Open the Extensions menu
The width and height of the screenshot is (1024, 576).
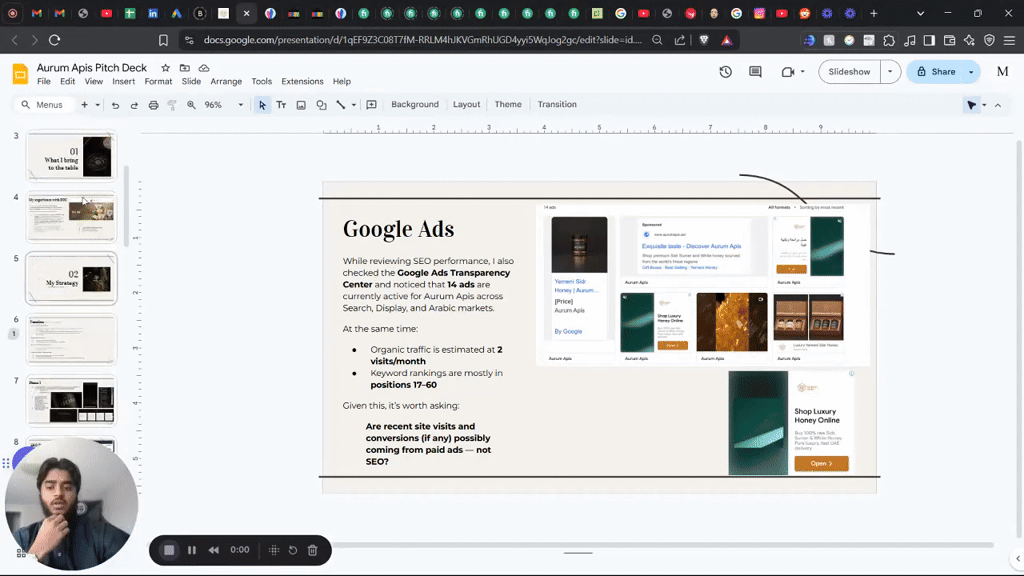[302, 82]
